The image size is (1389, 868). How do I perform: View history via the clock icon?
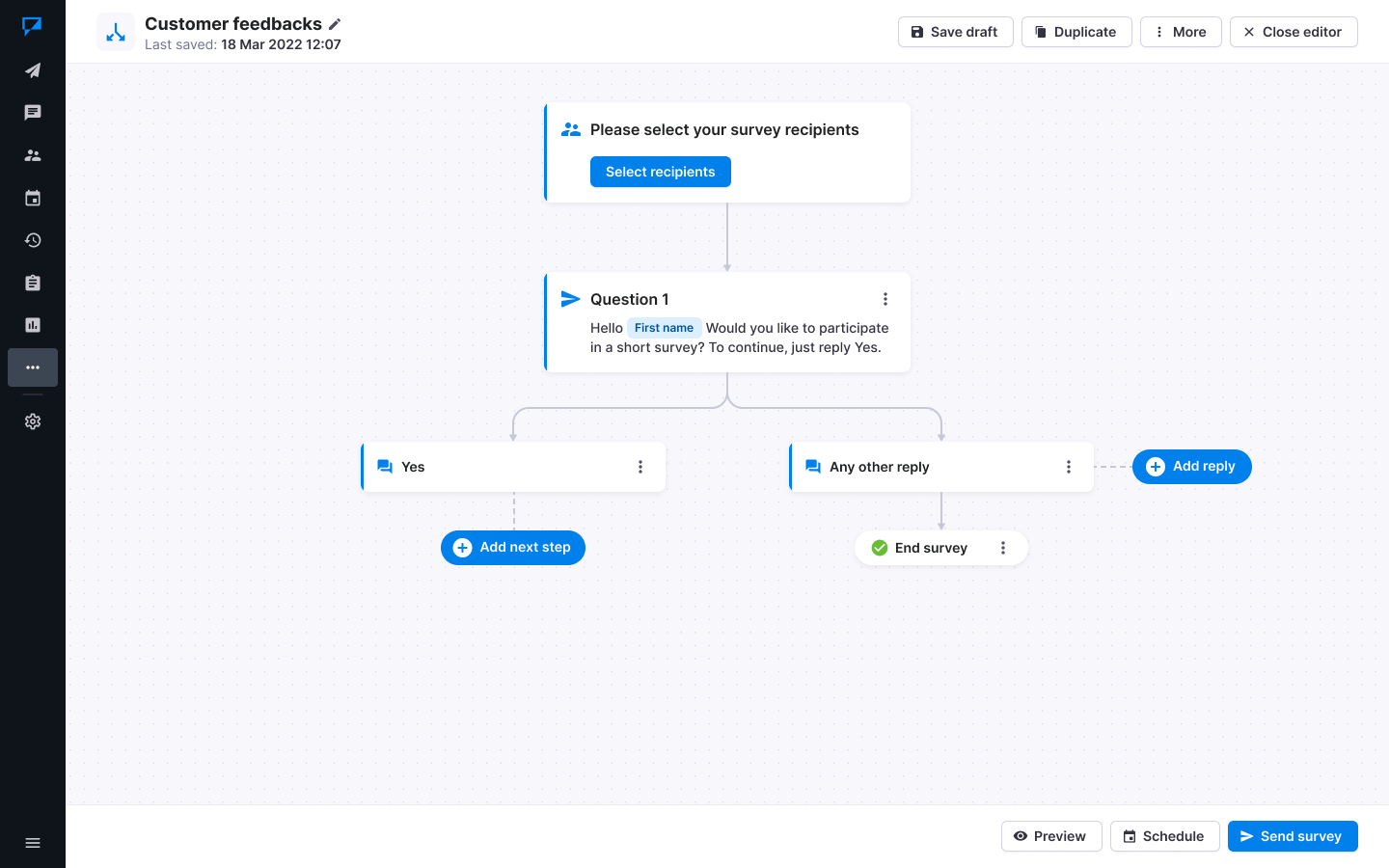point(33,239)
